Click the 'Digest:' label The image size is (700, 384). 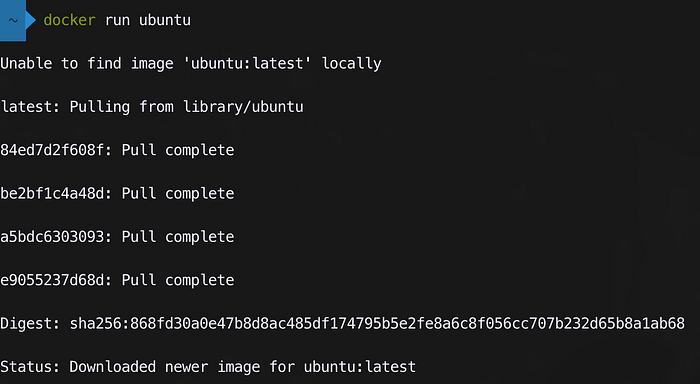click(x=30, y=323)
